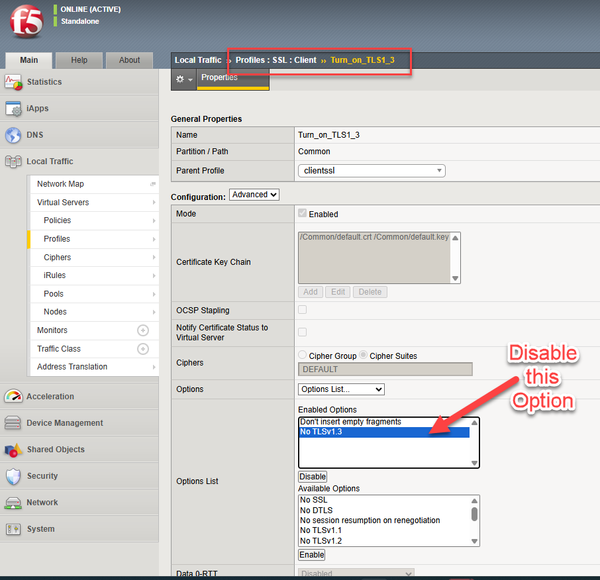600x580 pixels.
Task: Open the Options List dropdown
Action: [x=341, y=389]
